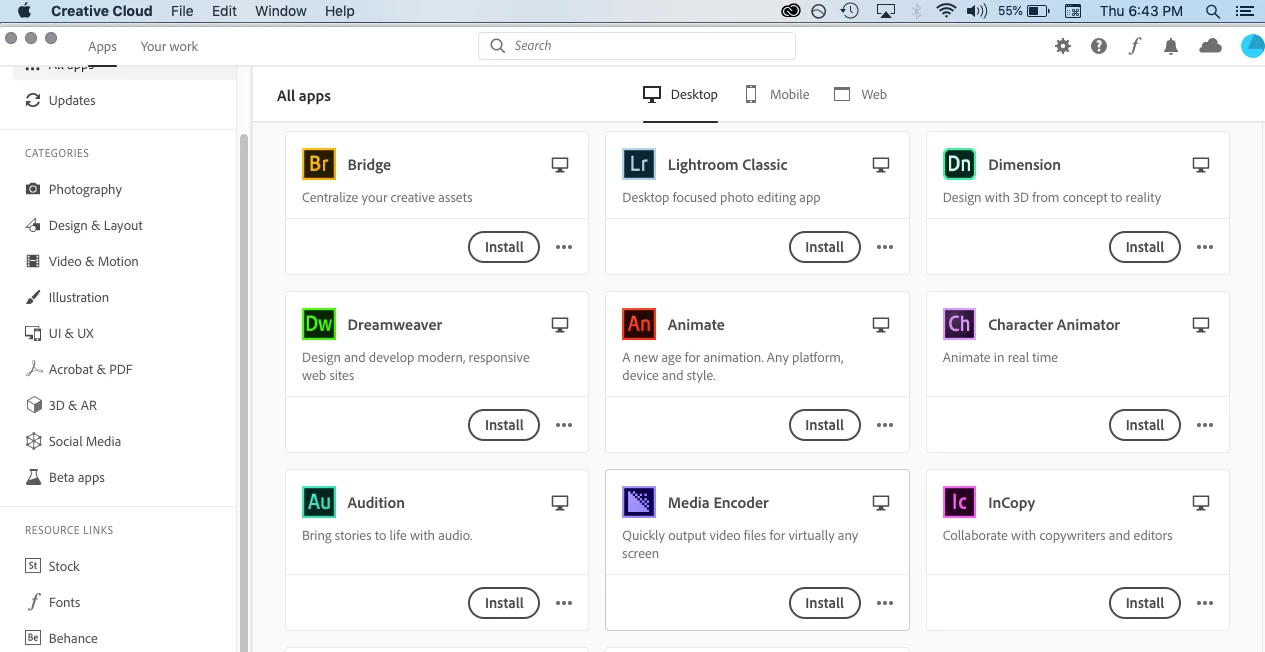Screen dimensions: 1265x652
Task: Open more options for Character Animator
Action: [1205, 425]
